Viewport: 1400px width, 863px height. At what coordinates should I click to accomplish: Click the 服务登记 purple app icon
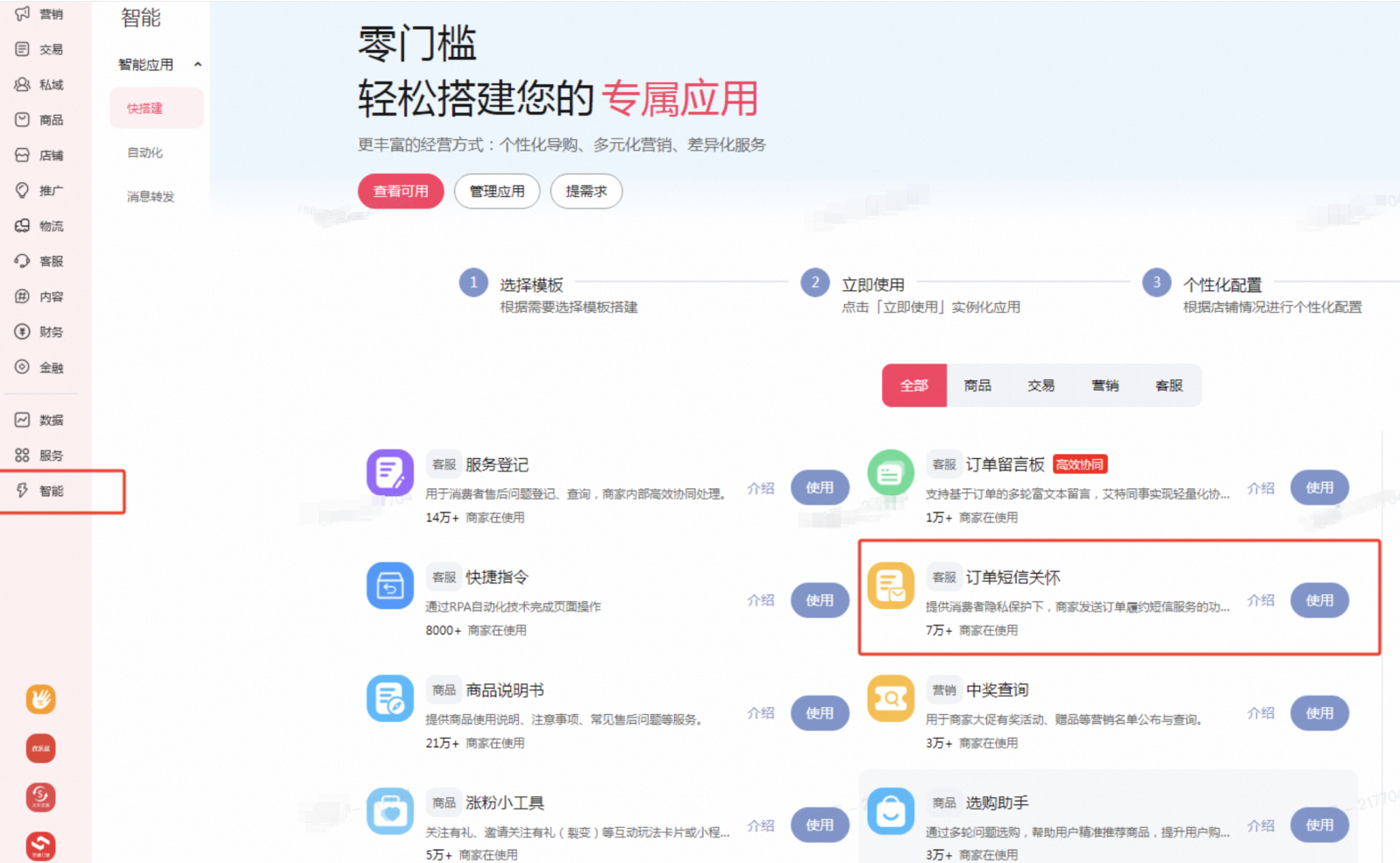(x=390, y=473)
